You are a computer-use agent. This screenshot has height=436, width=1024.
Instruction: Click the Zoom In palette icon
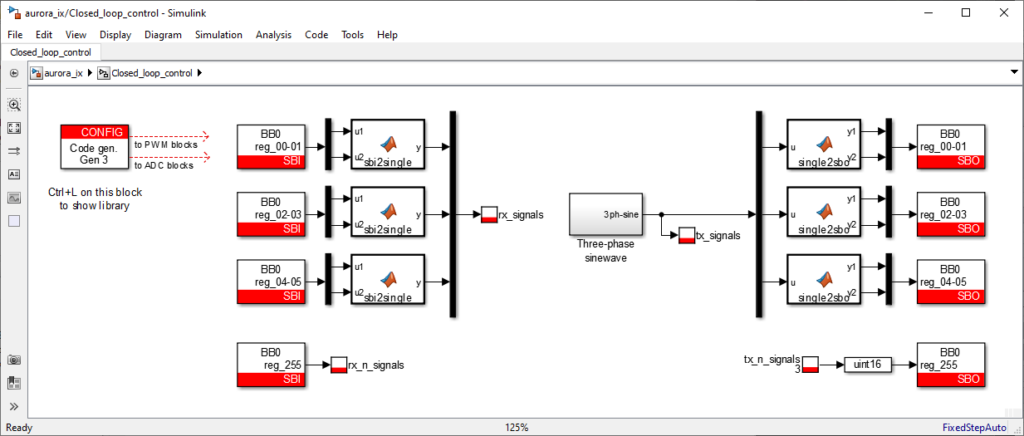[x=14, y=104]
